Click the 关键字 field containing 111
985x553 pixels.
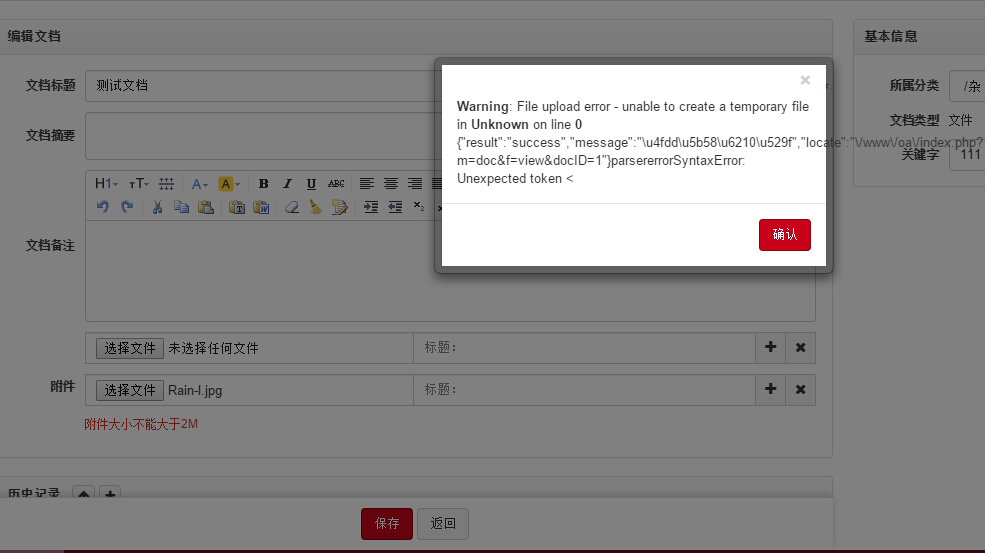click(967, 155)
